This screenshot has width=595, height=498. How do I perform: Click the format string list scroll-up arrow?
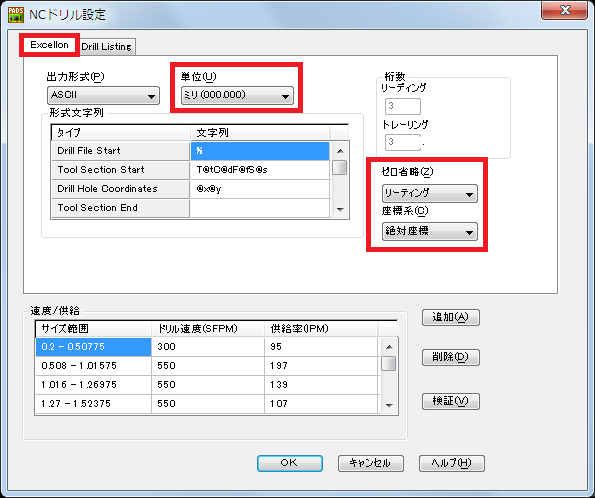tap(340, 151)
